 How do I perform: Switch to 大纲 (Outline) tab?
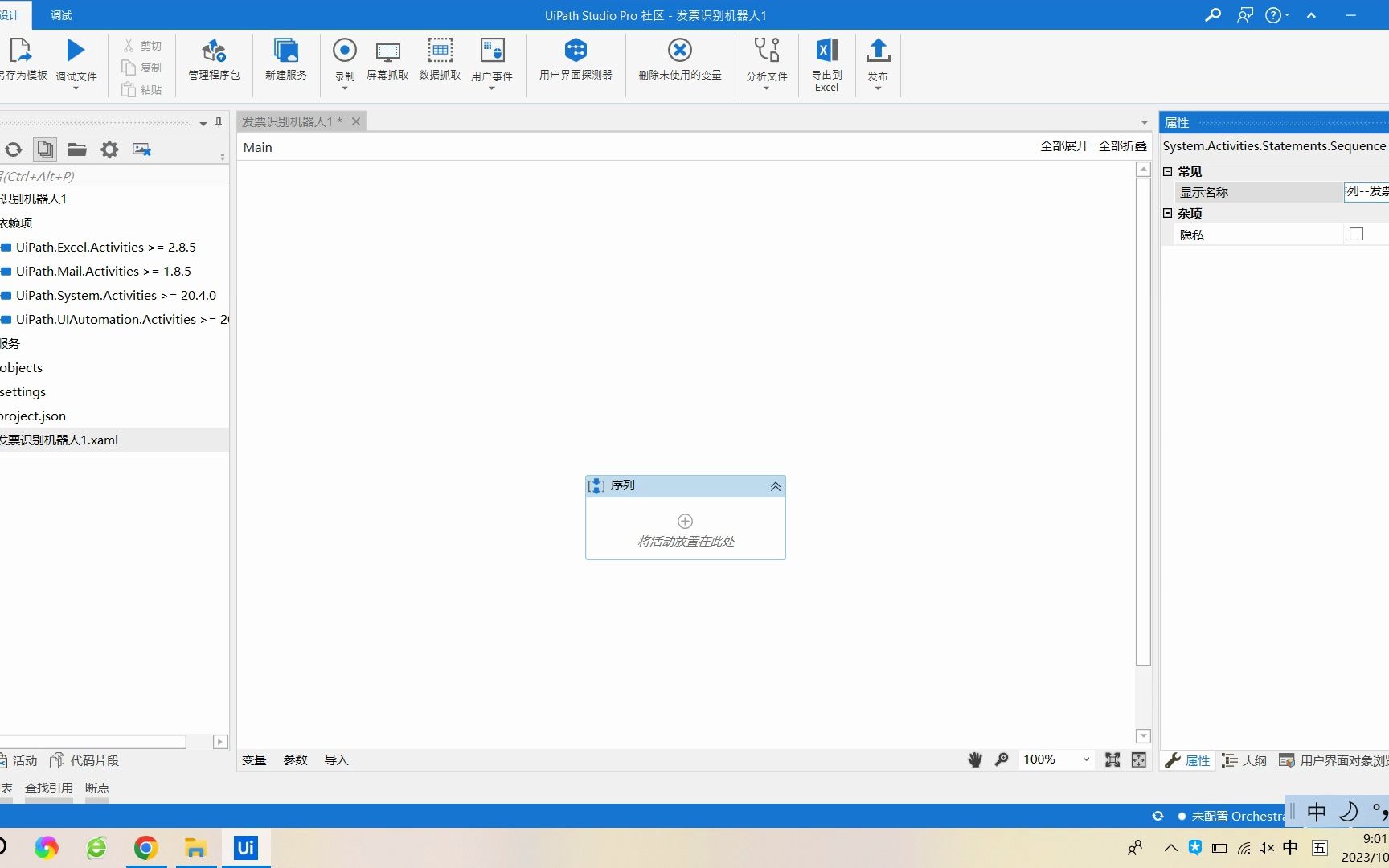[x=1244, y=760]
